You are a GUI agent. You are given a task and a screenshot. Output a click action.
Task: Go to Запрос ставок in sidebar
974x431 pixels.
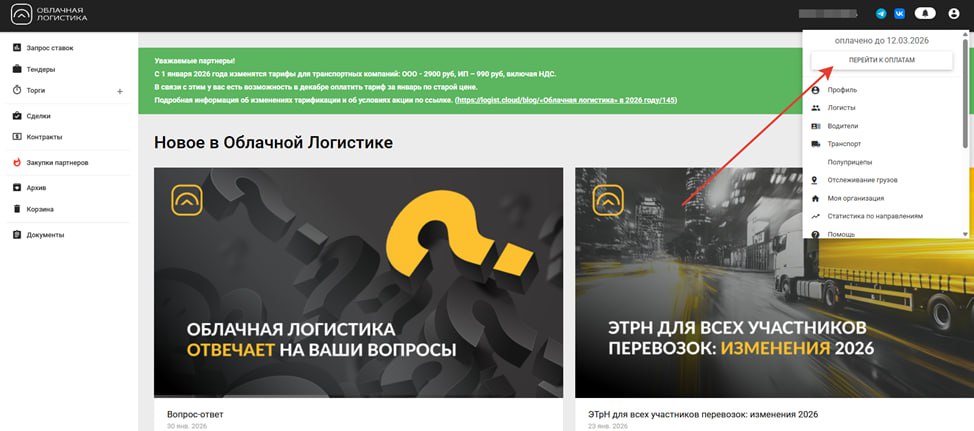(x=50, y=48)
